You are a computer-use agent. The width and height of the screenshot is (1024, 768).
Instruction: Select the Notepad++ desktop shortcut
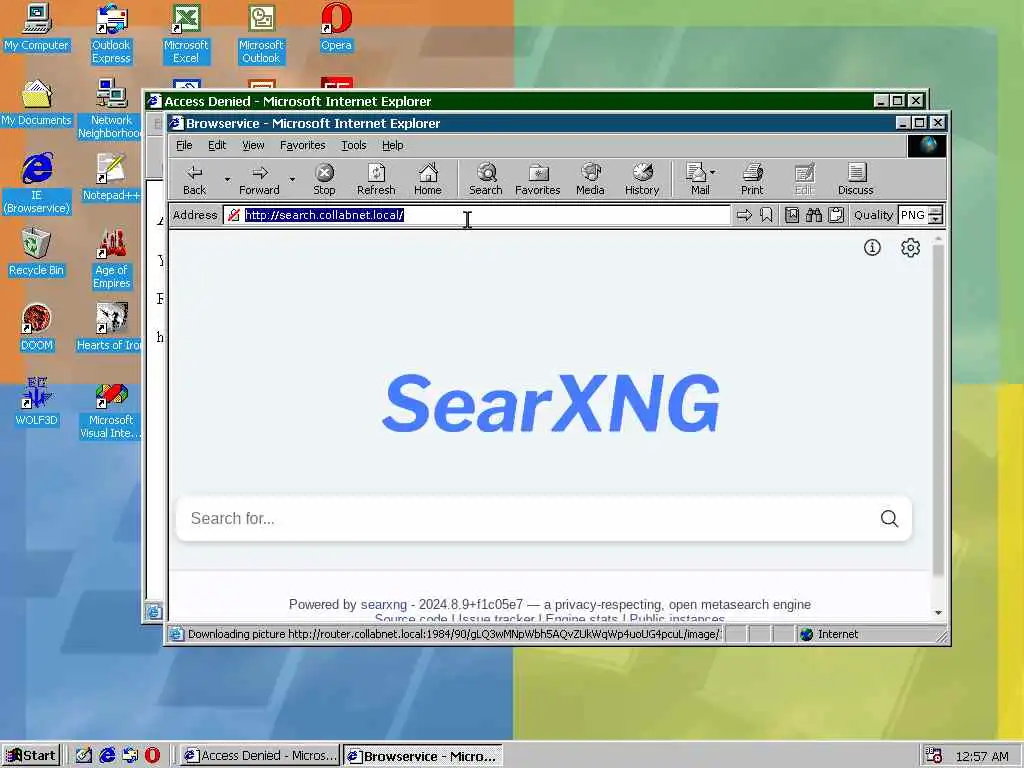pos(111,178)
